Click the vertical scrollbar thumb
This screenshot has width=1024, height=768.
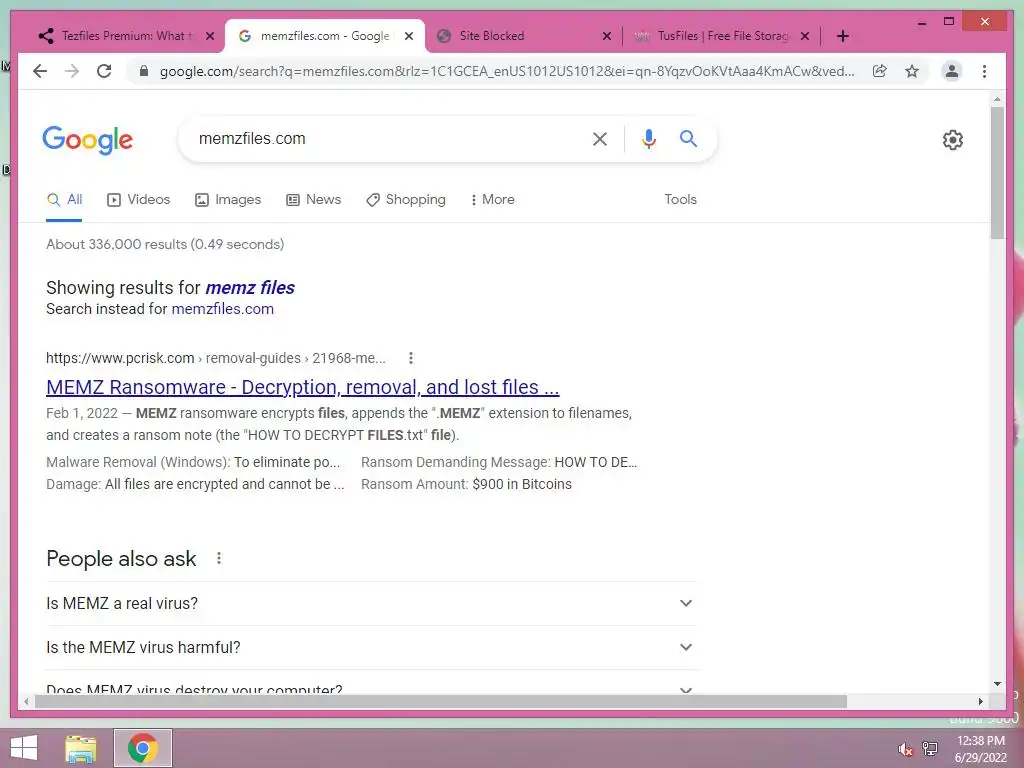997,172
